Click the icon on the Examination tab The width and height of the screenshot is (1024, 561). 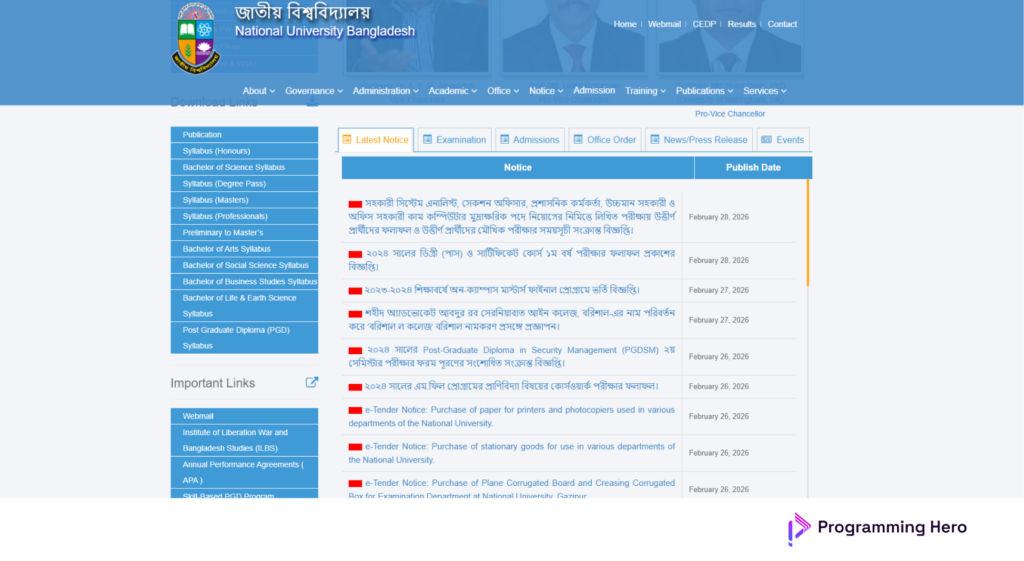[x=427, y=139]
